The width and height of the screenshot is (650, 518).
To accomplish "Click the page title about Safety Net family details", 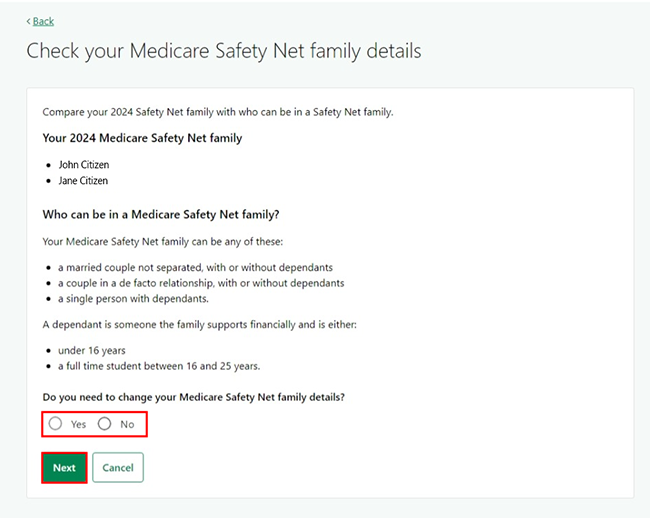I will pyautogui.click(x=224, y=51).
